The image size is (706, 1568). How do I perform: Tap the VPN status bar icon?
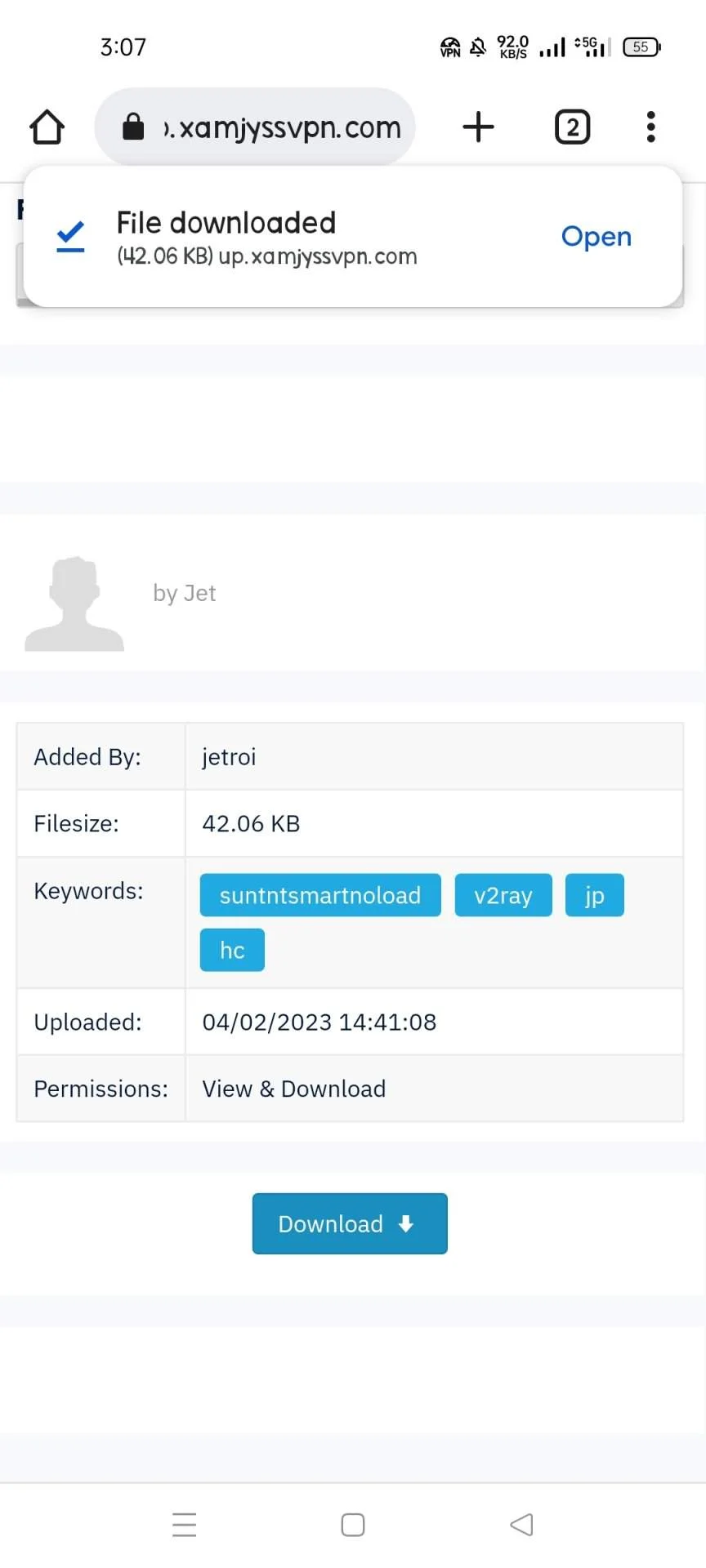pos(450,47)
